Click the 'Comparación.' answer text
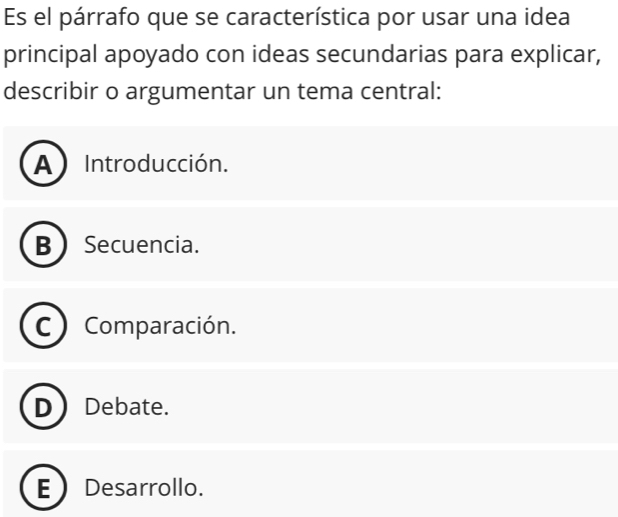 [x=160, y=326]
